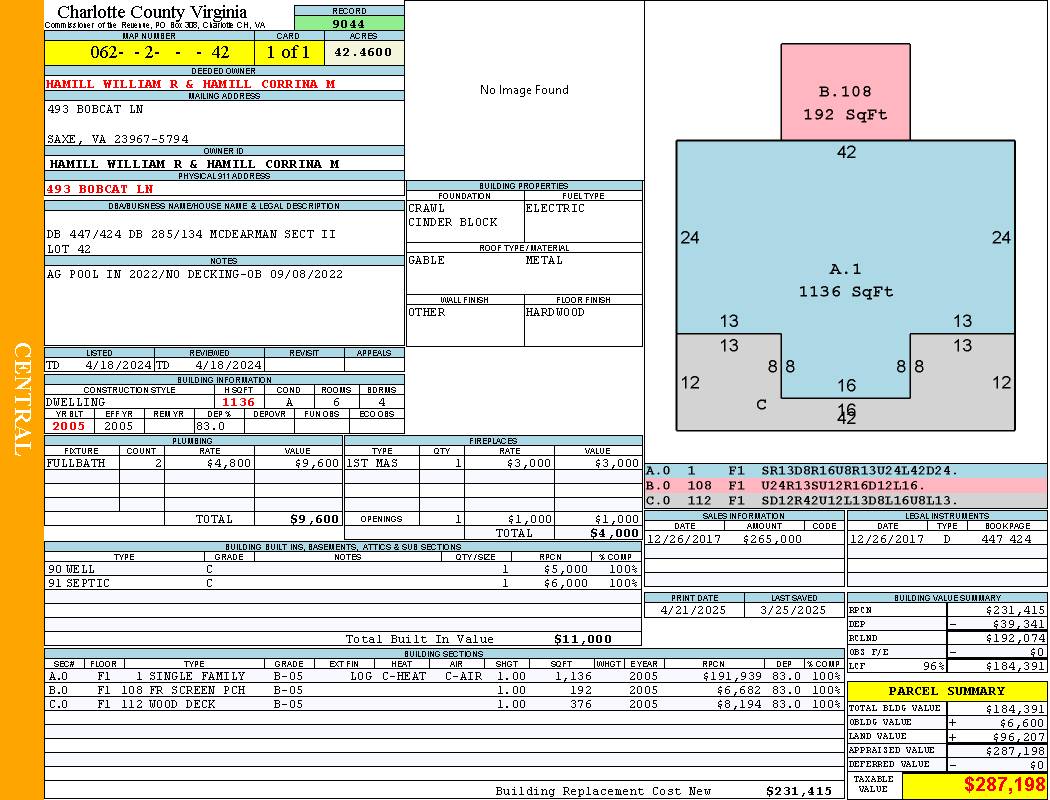Viewport: 1050px width, 800px height.
Task: Click the roof material METAL
Action: pos(544,260)
